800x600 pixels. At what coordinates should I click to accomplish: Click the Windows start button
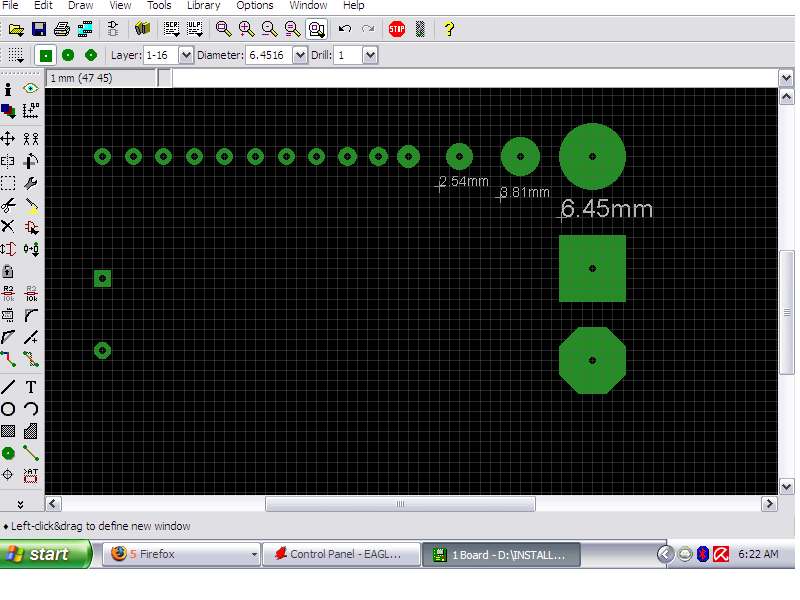[46, 554]
